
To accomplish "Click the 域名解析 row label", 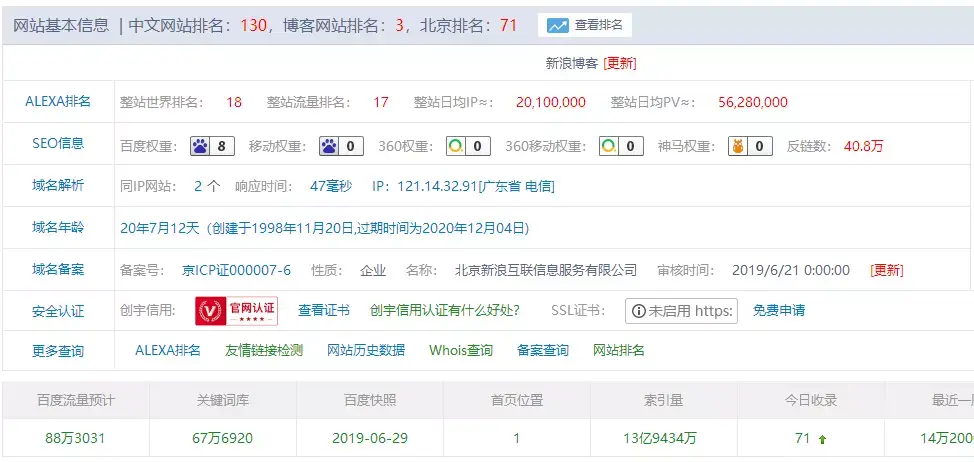I will [58, 185].
